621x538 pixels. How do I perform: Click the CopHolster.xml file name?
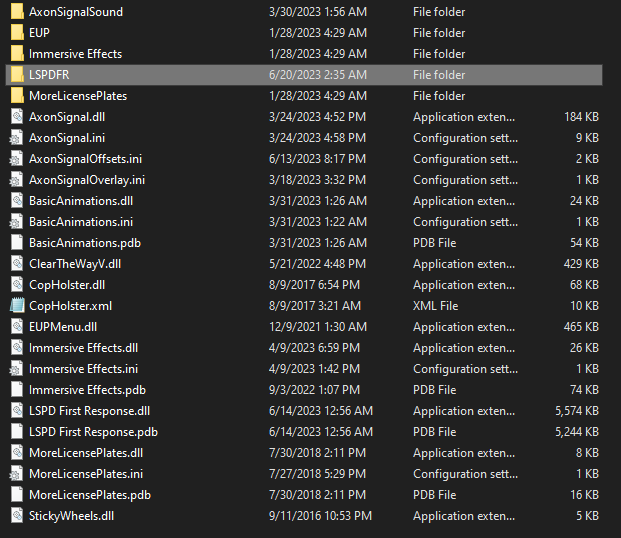[70, 306]
